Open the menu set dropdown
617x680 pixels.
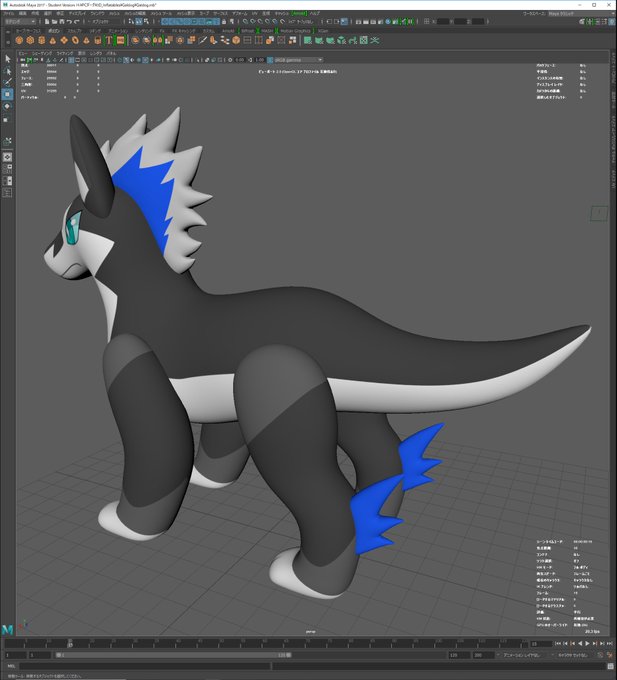coord(20,21)
